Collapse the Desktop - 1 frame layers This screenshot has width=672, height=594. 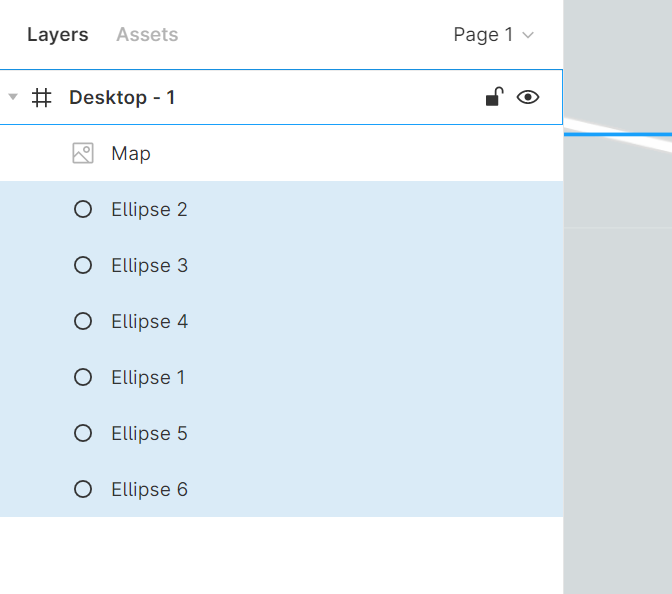[x=13, y=97]
